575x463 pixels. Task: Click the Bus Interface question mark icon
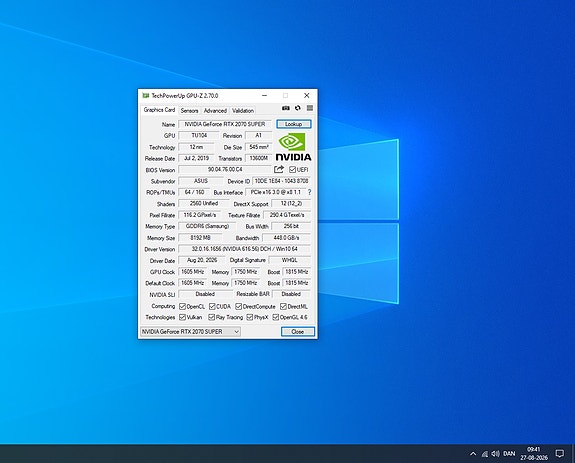pos(310,192)
